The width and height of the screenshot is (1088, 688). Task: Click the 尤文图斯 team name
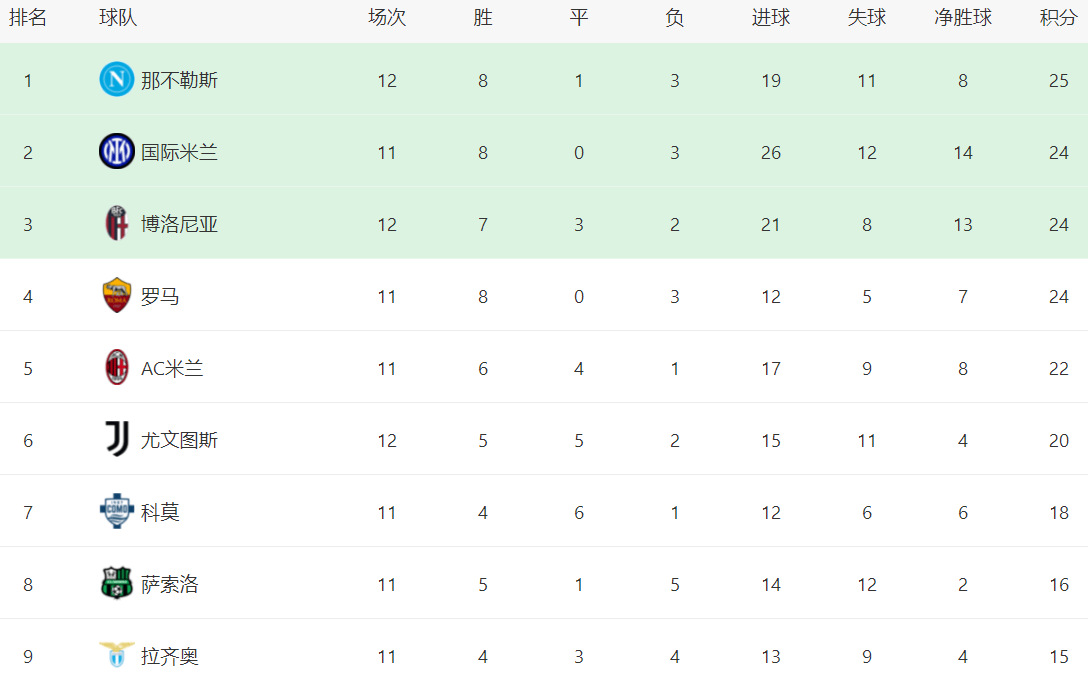pyautogui.click(x=179, y=440)
